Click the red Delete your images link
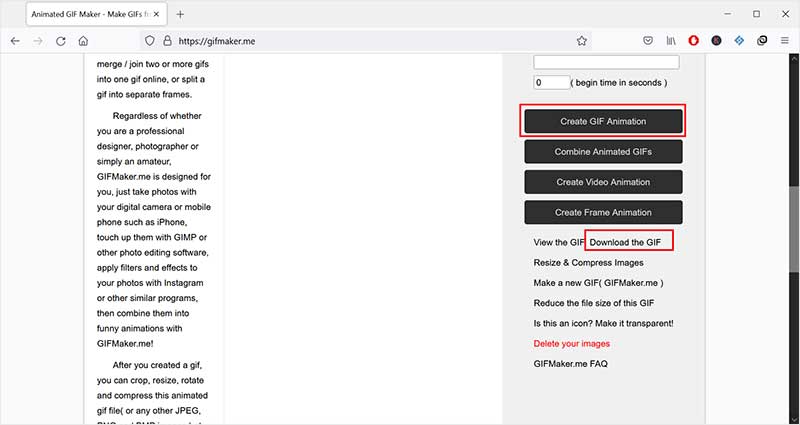 coord(571,343)
